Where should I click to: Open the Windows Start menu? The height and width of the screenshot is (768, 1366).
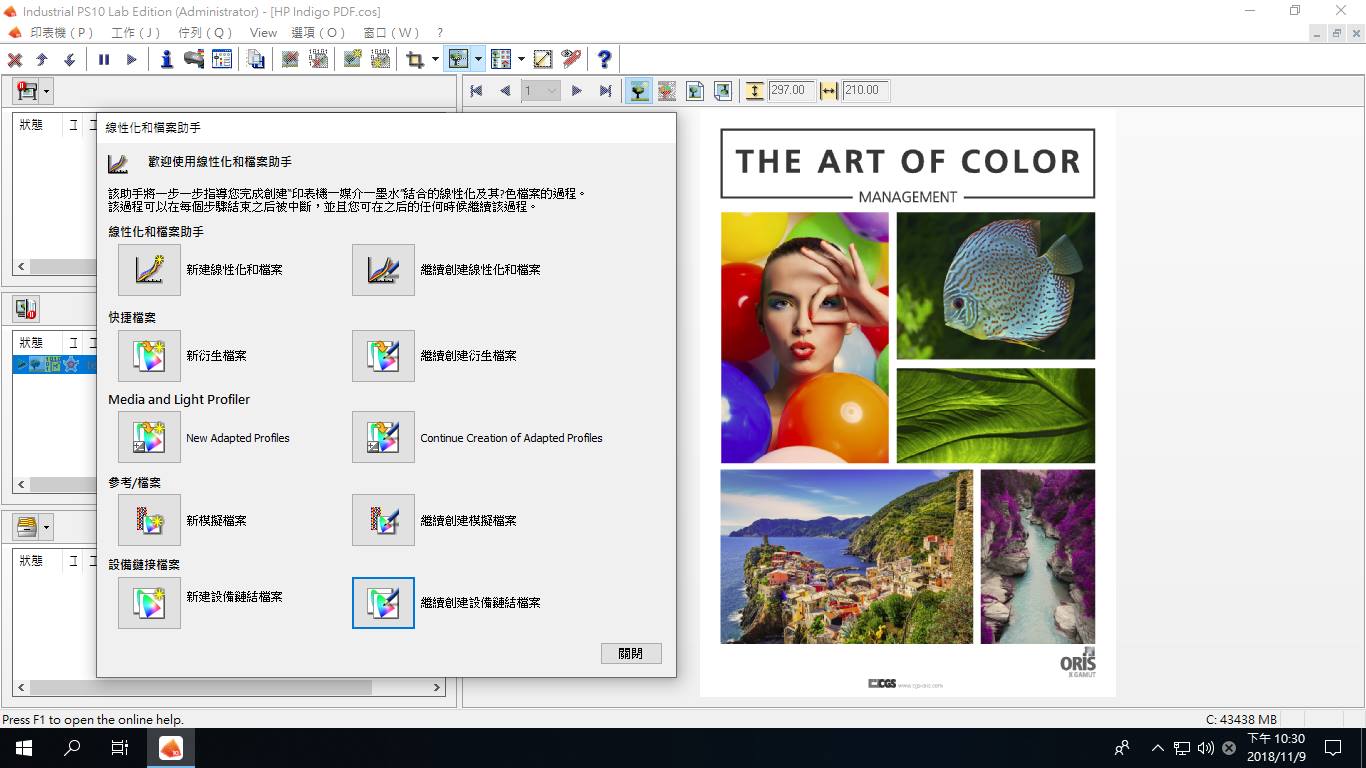[24, 747]
